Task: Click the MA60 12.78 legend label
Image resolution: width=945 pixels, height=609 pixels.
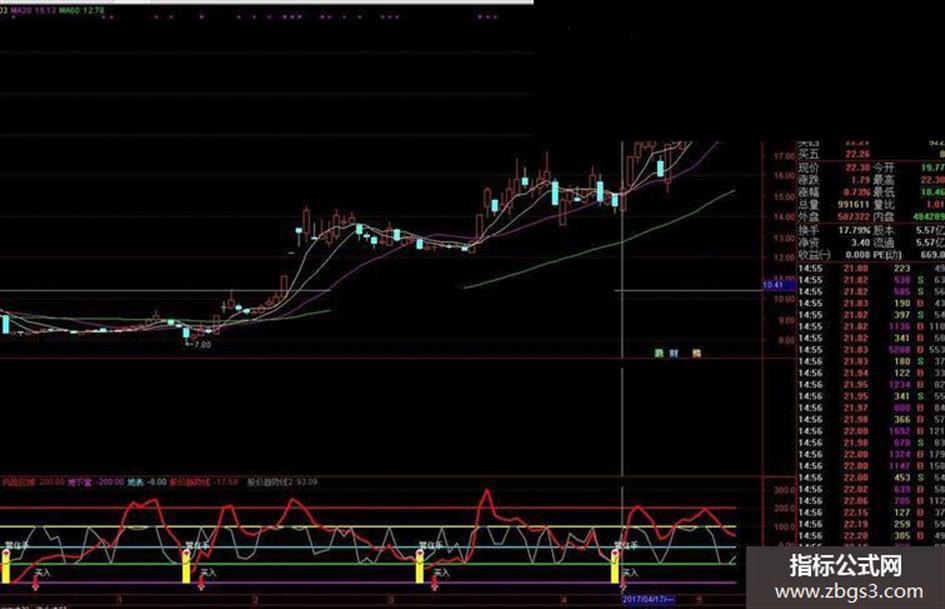Action: point(83,11)
